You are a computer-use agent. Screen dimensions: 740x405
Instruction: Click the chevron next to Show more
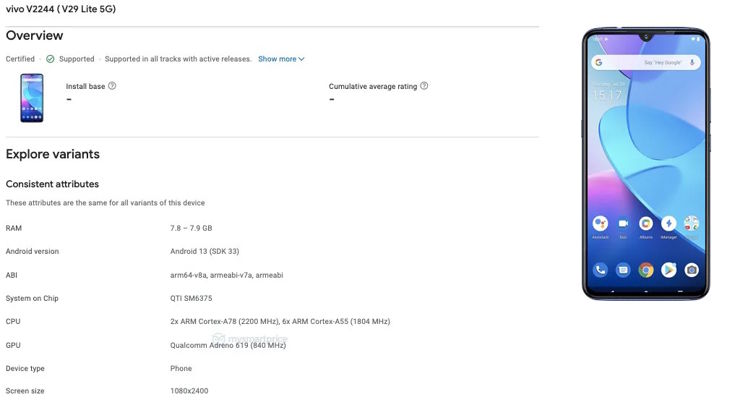click(302, 59)
